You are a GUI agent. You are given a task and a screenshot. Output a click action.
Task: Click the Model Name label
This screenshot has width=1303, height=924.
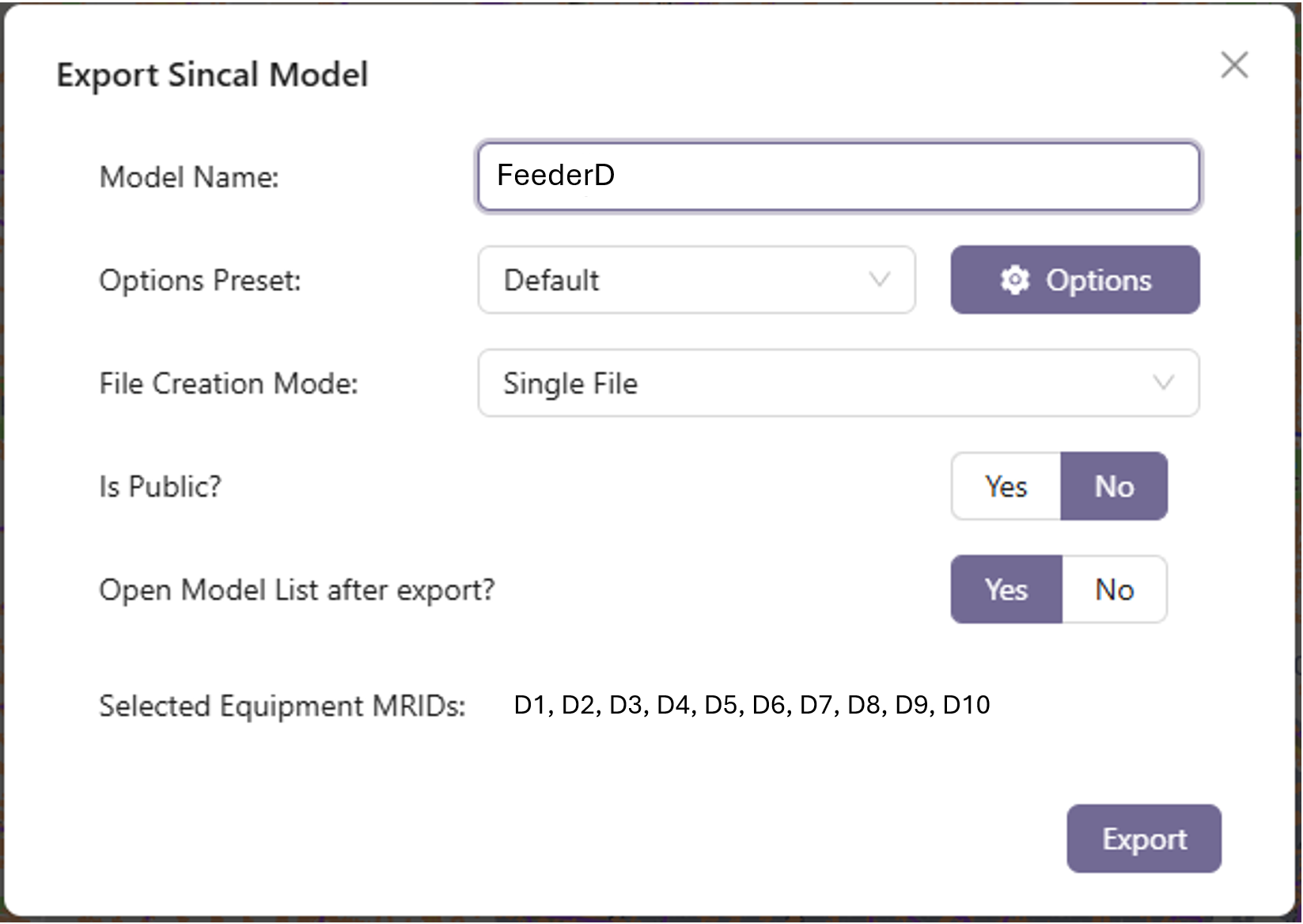click(x=189, y=177)
